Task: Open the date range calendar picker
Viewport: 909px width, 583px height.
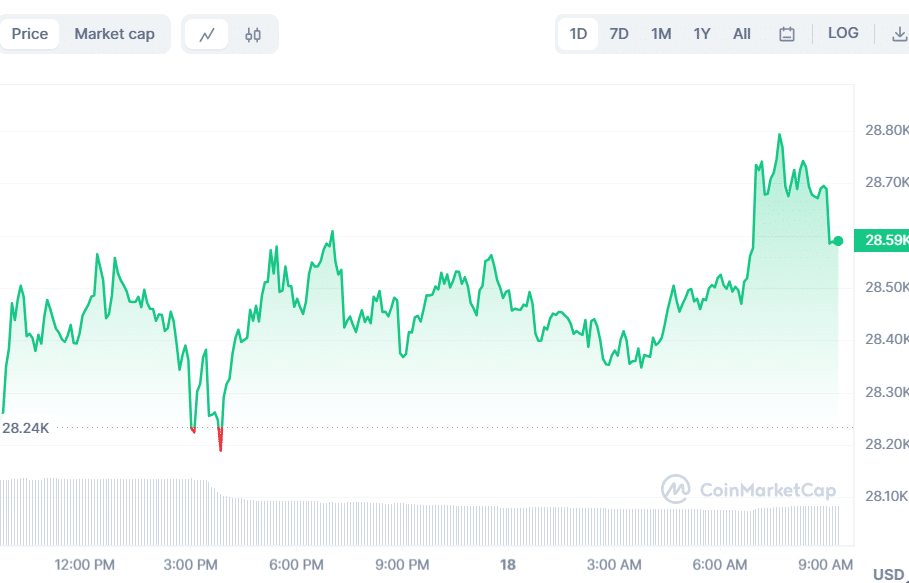Action: point(787,33)
